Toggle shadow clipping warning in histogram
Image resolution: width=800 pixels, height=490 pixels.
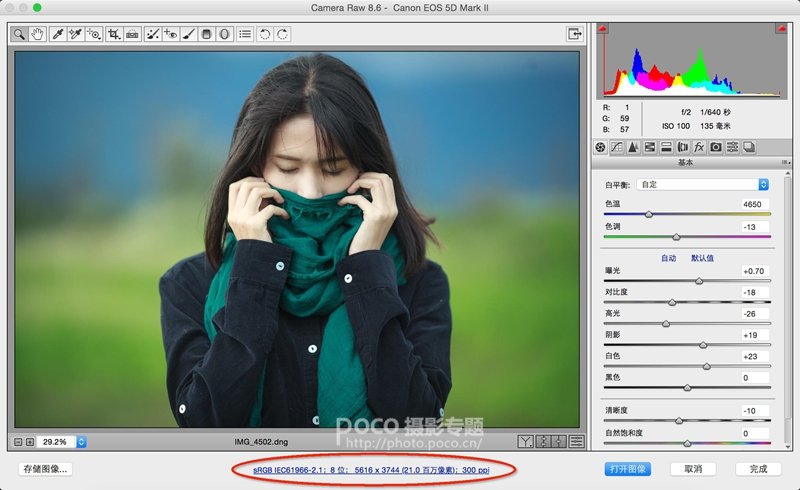(602, 29)
